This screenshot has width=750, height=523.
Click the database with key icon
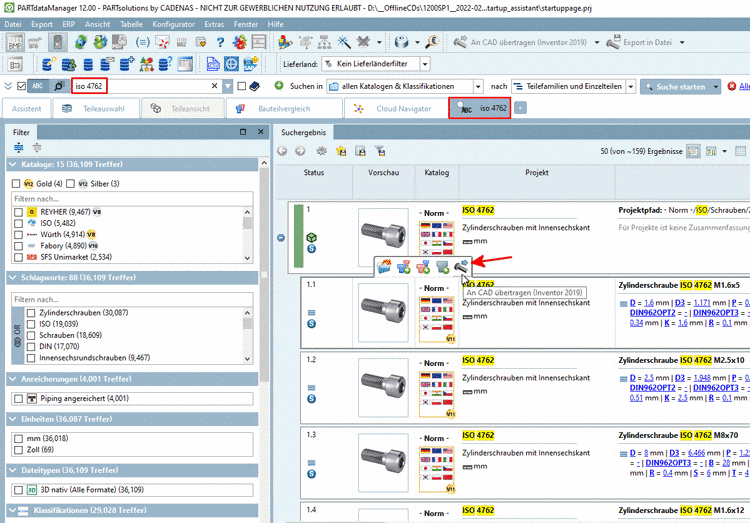click(49, 64)
